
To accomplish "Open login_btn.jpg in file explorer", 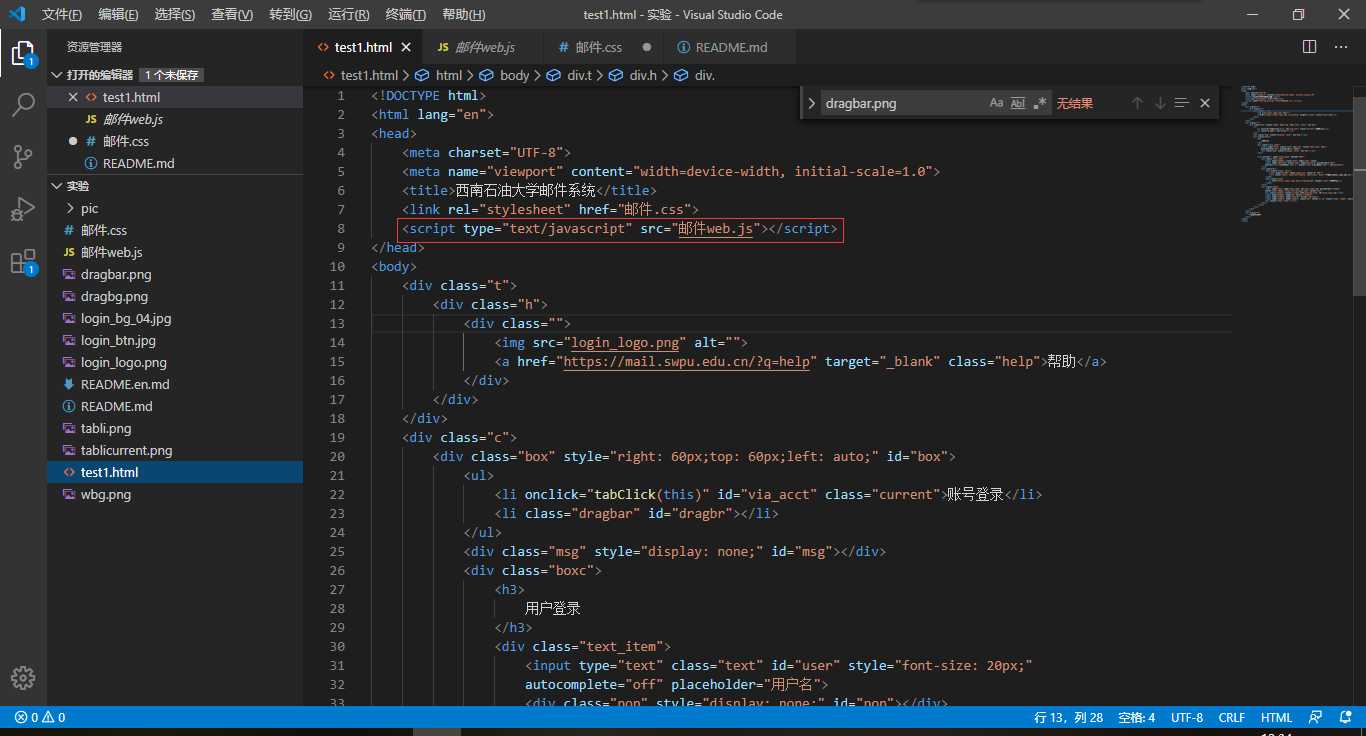I will 118,340.
